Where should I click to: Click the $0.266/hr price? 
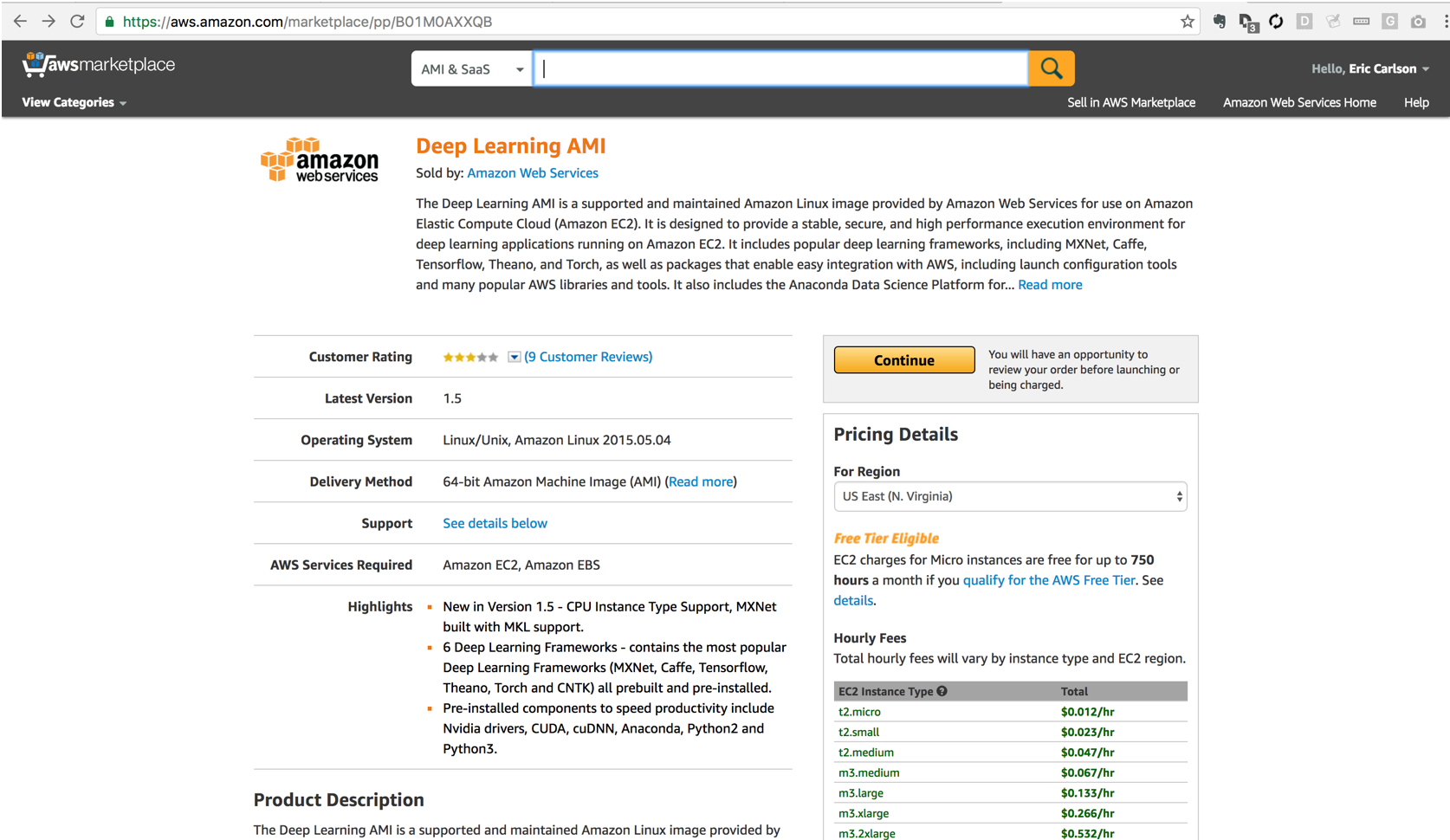pyautogui.click(x=1087, y=813)
